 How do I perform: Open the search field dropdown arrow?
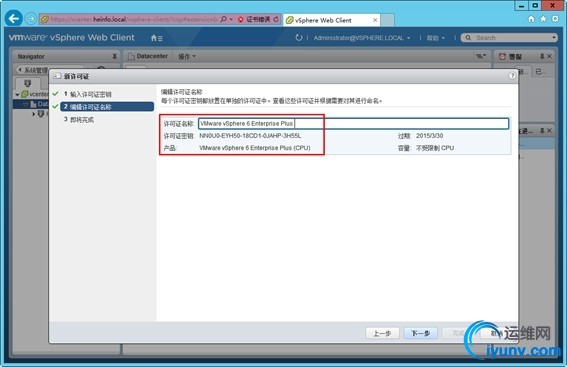coord(554,38)
